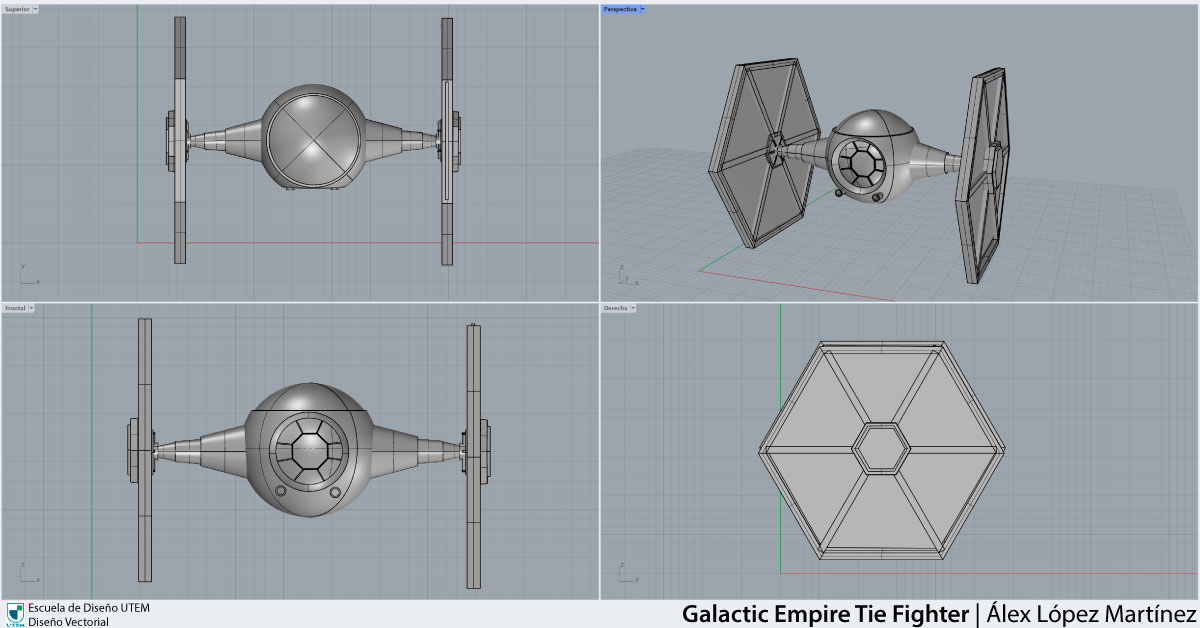The width and height of the screenshot is (1200, 628).
Task: Click the Frontal viewport title label
Action: (15, 308)
